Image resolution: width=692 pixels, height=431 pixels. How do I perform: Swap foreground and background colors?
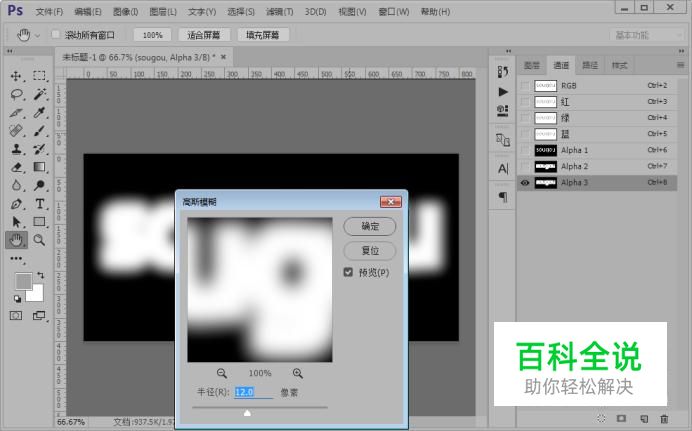[40, 275]
